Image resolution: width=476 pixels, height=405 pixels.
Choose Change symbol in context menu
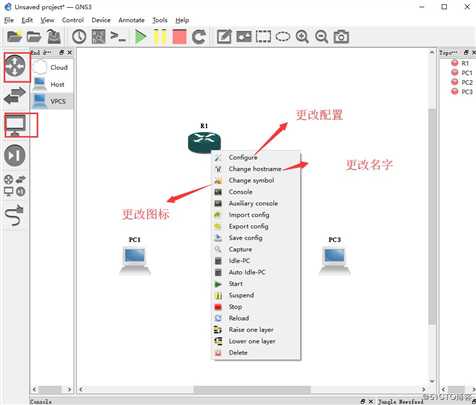[256, 180]
